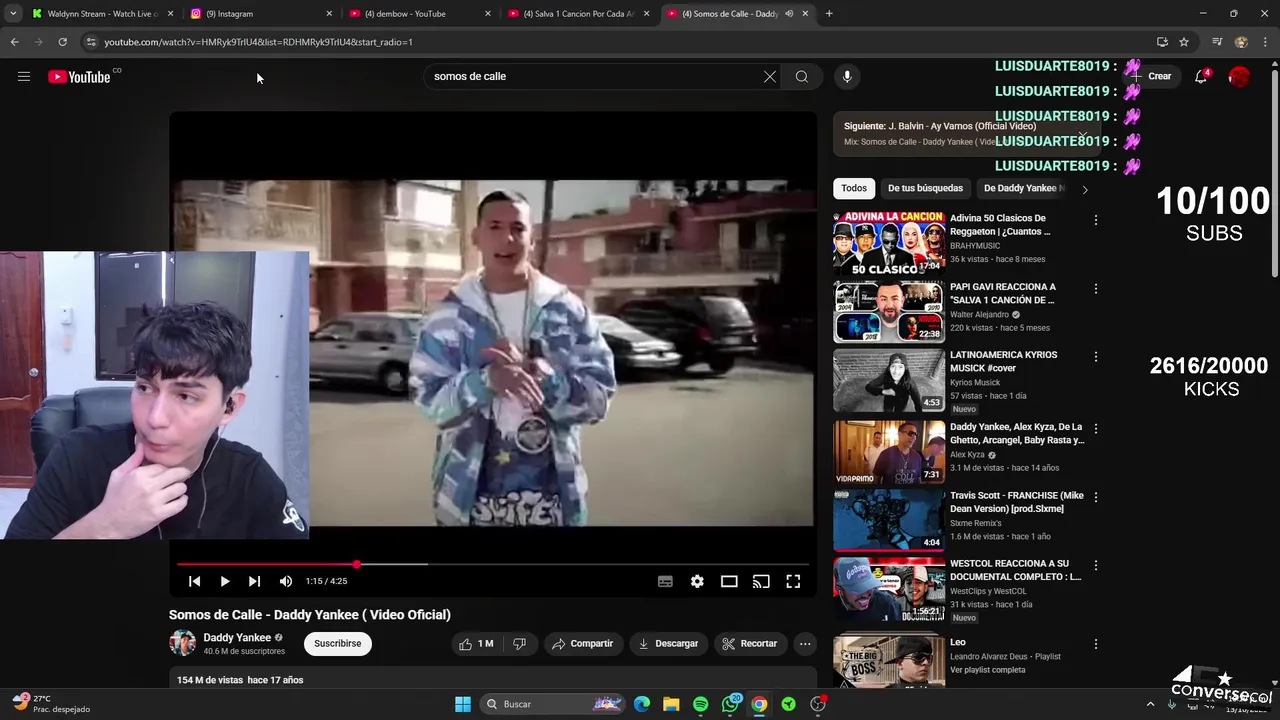Reload the page
The height and width of the screenshot is (720, 1280).
[x=62, y=42]
